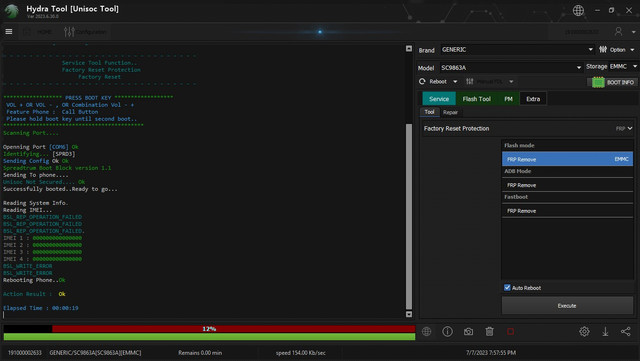Open the Option sliders menu
This screenshot has height=361, width=640.
click(617, 49)
